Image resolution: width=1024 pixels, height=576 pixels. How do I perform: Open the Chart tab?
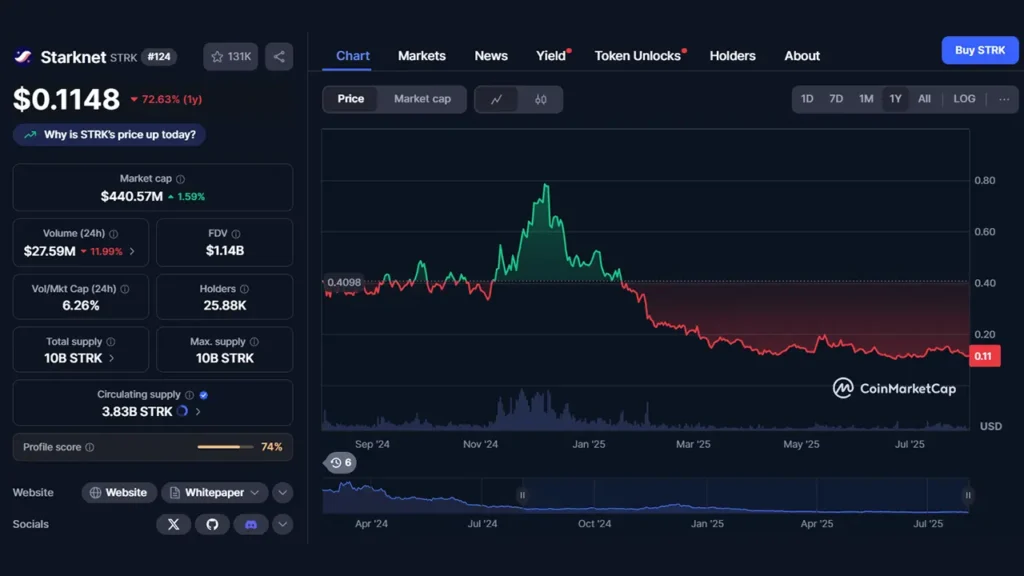coord(353,56)
